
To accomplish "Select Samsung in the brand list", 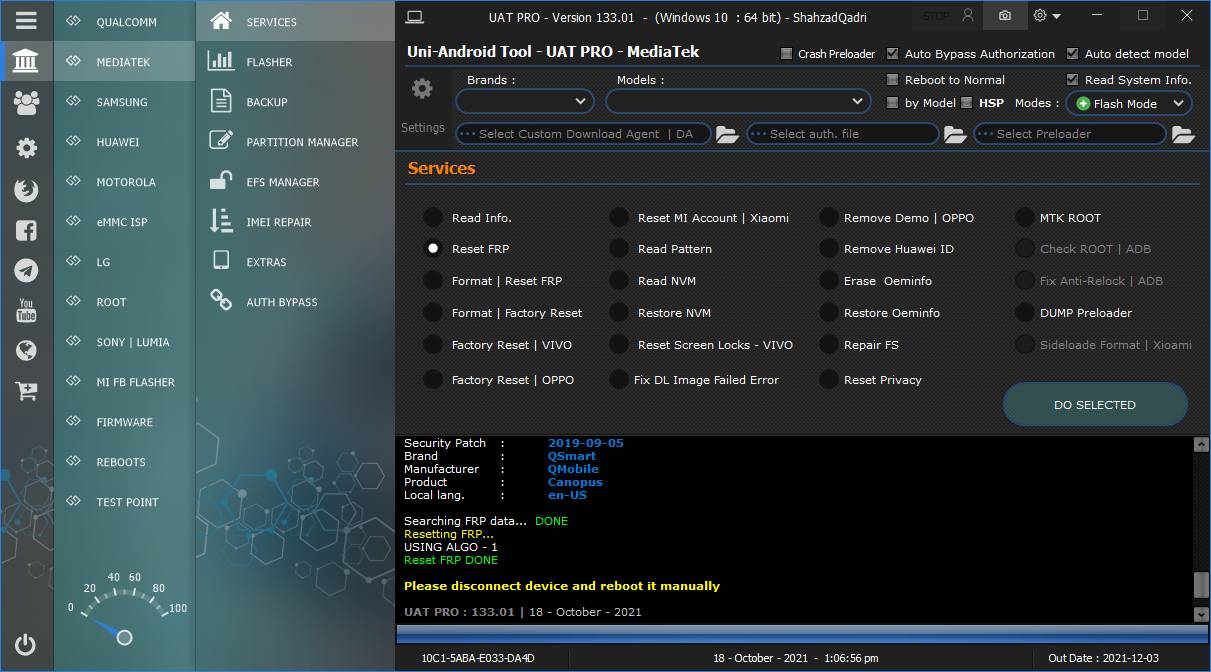I will (122, 102).
